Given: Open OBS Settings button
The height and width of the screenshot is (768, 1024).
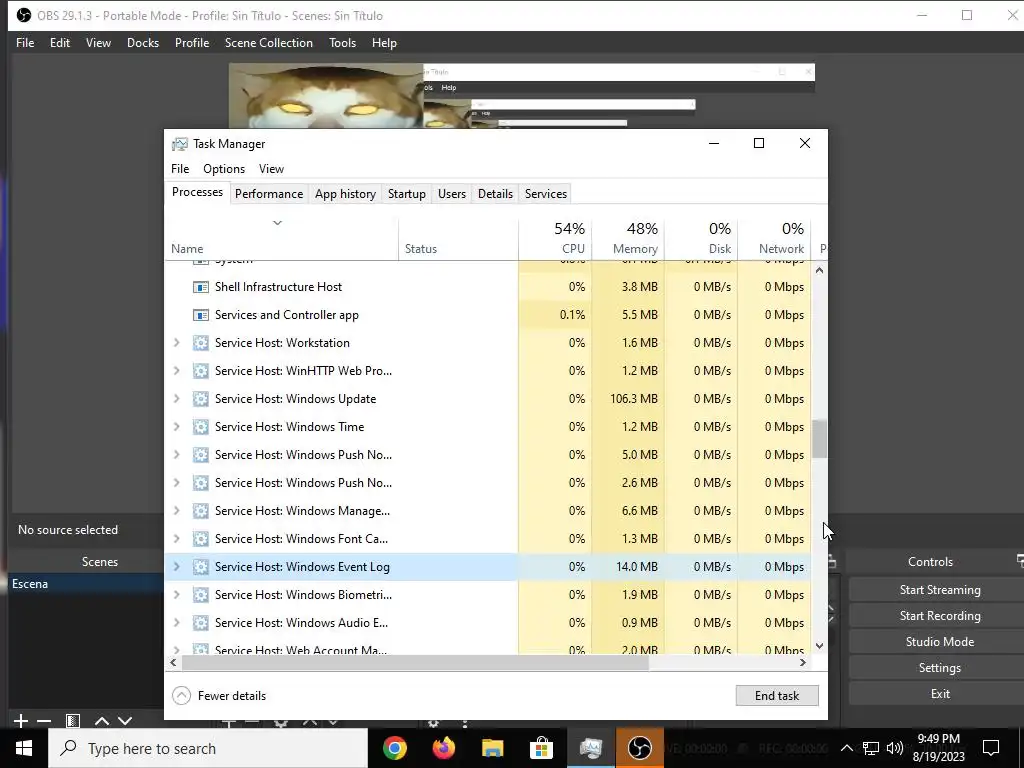Looking at the screenshot, I should pos(940,668).
